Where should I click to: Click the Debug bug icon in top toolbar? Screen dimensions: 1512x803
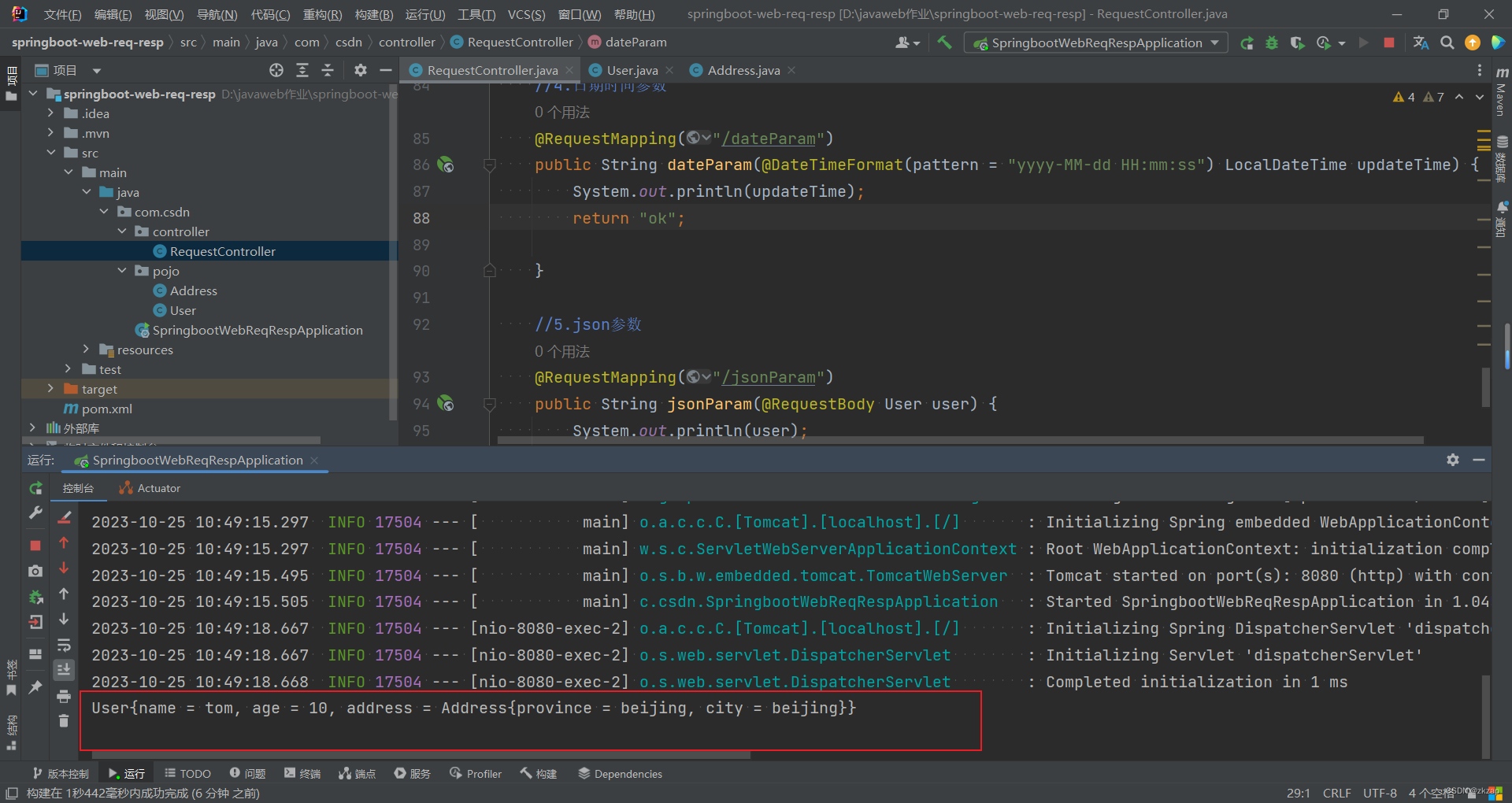pos(1272,43)
